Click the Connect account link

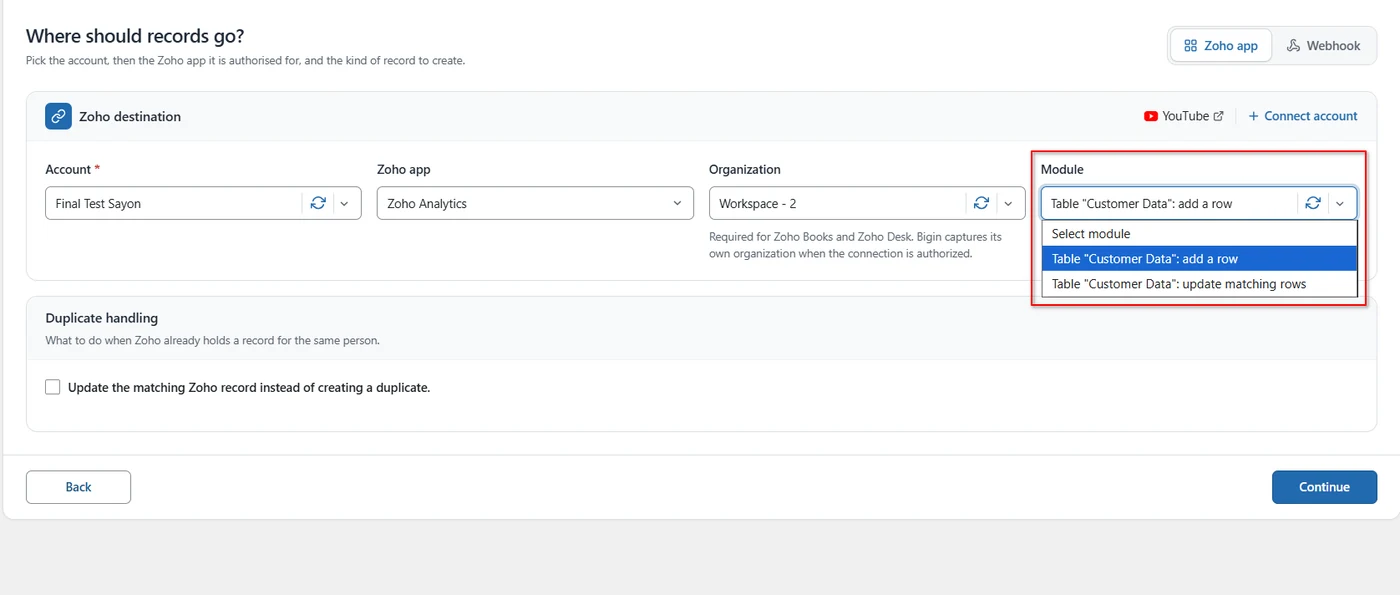1303,116
